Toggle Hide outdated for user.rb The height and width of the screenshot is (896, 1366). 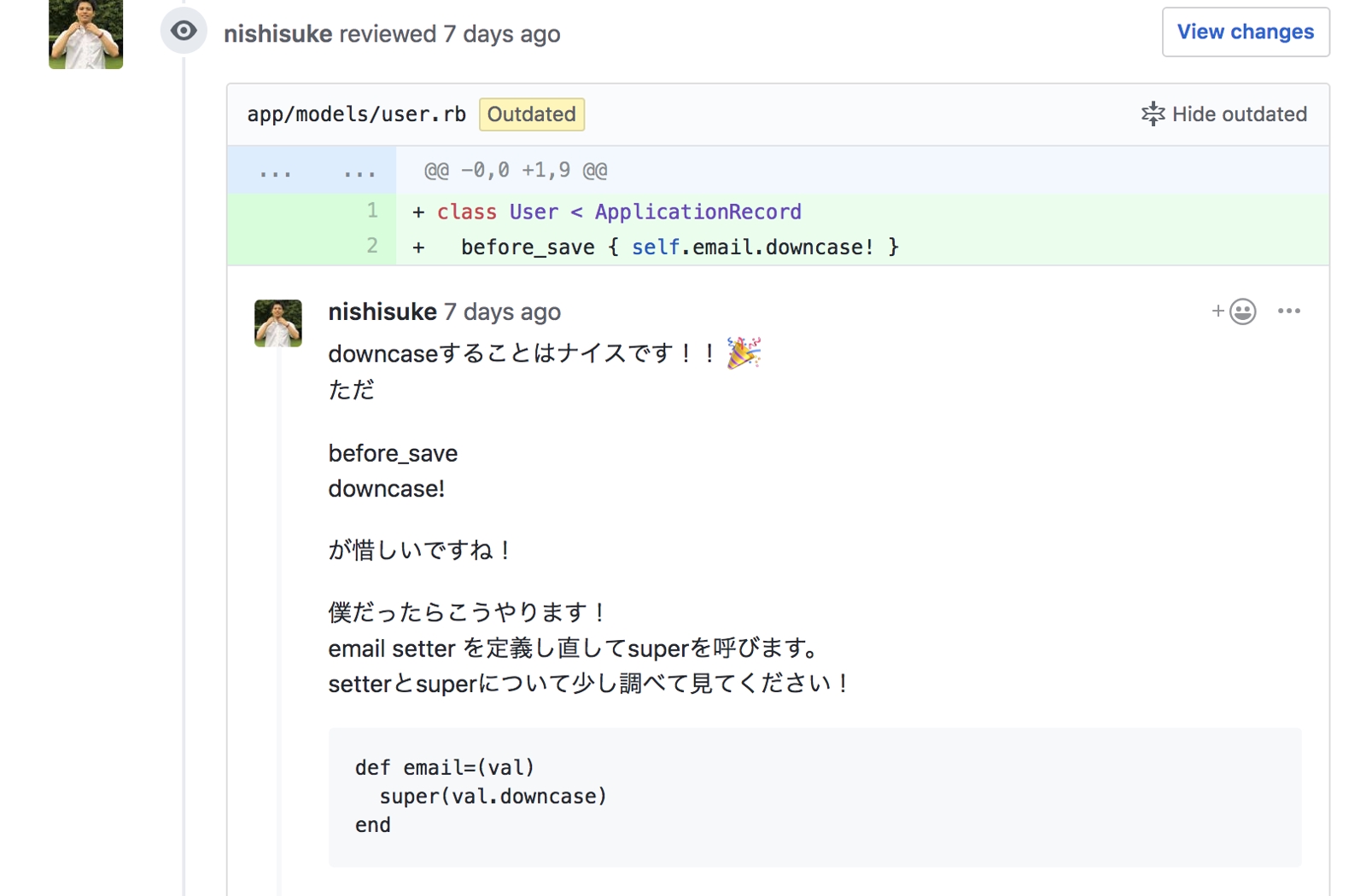1223,114
